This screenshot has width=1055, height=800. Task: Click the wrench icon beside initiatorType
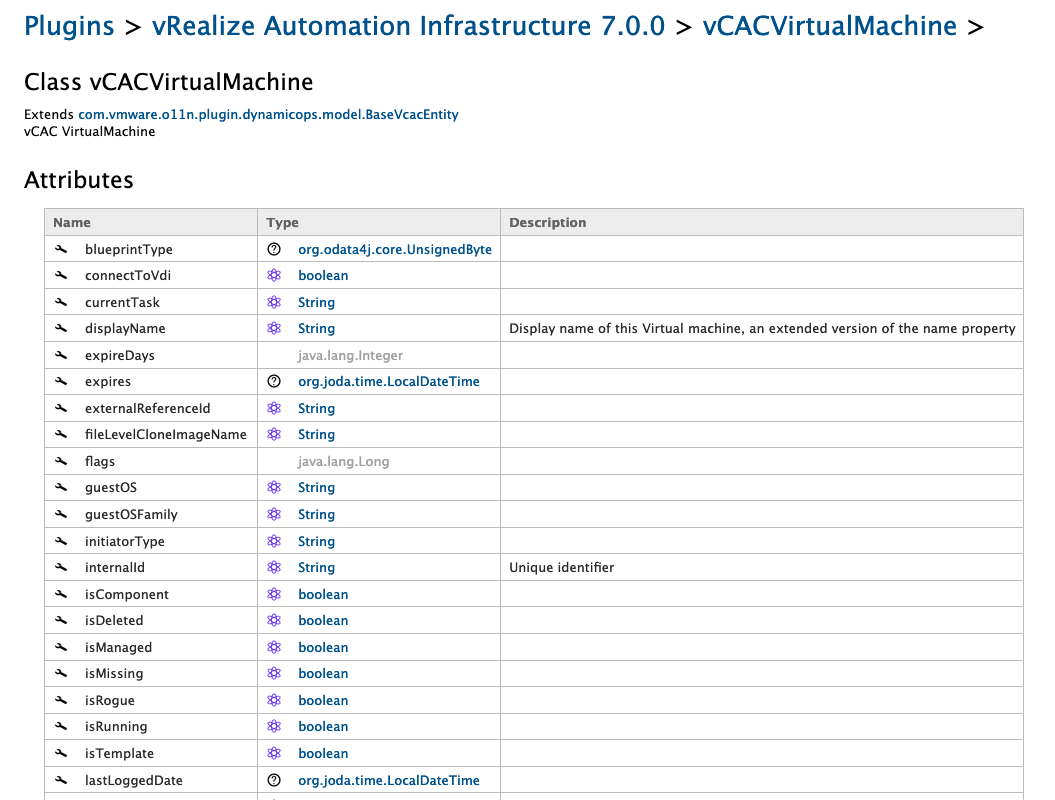61,542
